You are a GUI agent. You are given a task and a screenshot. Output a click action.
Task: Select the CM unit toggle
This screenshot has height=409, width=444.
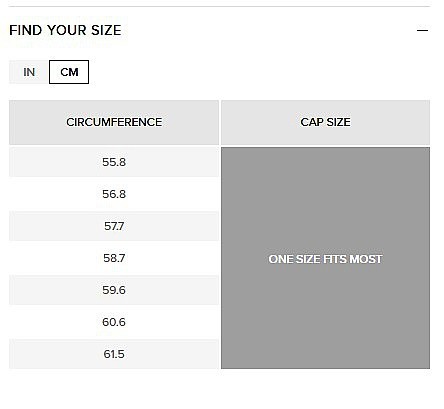(x=69, y=72)
